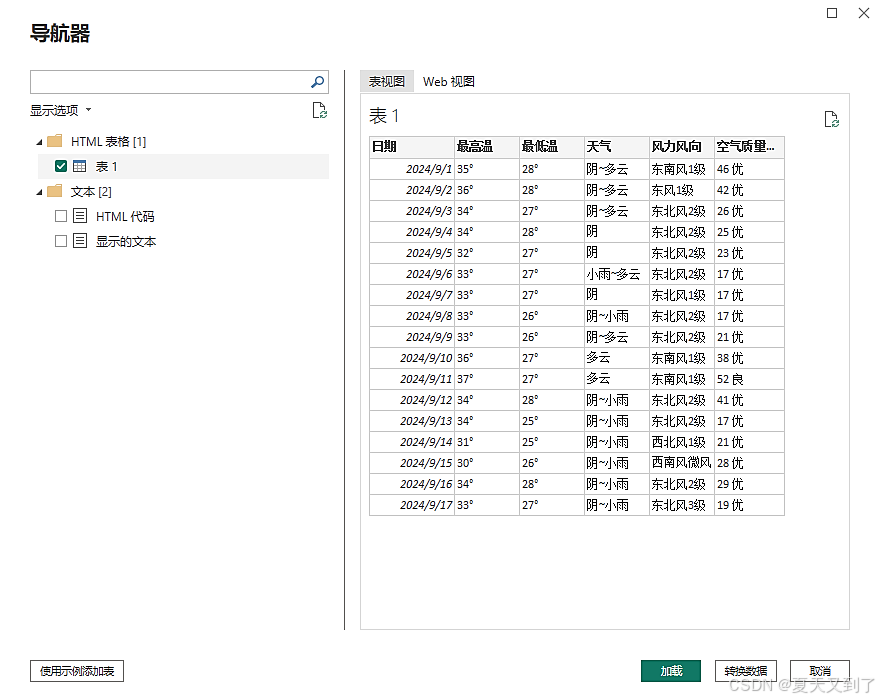Close the navigator dialog
This screenshot has height=700, width=880.
click(864, 13)
